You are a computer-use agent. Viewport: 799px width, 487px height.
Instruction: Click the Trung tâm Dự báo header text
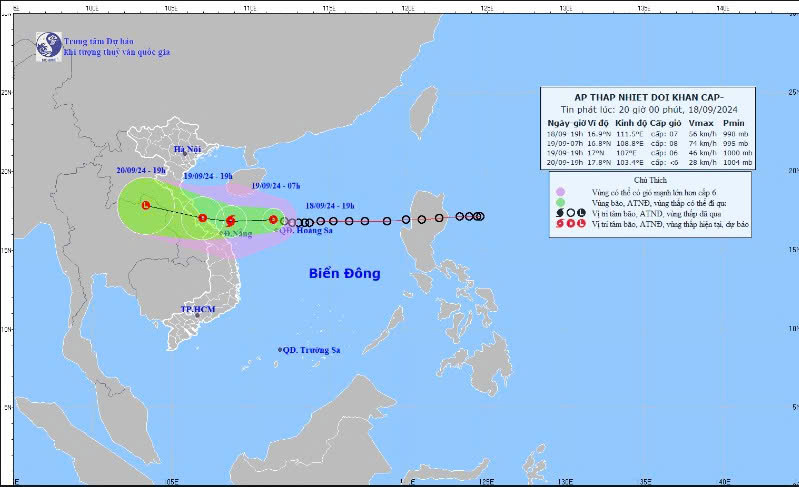point(96,41)
